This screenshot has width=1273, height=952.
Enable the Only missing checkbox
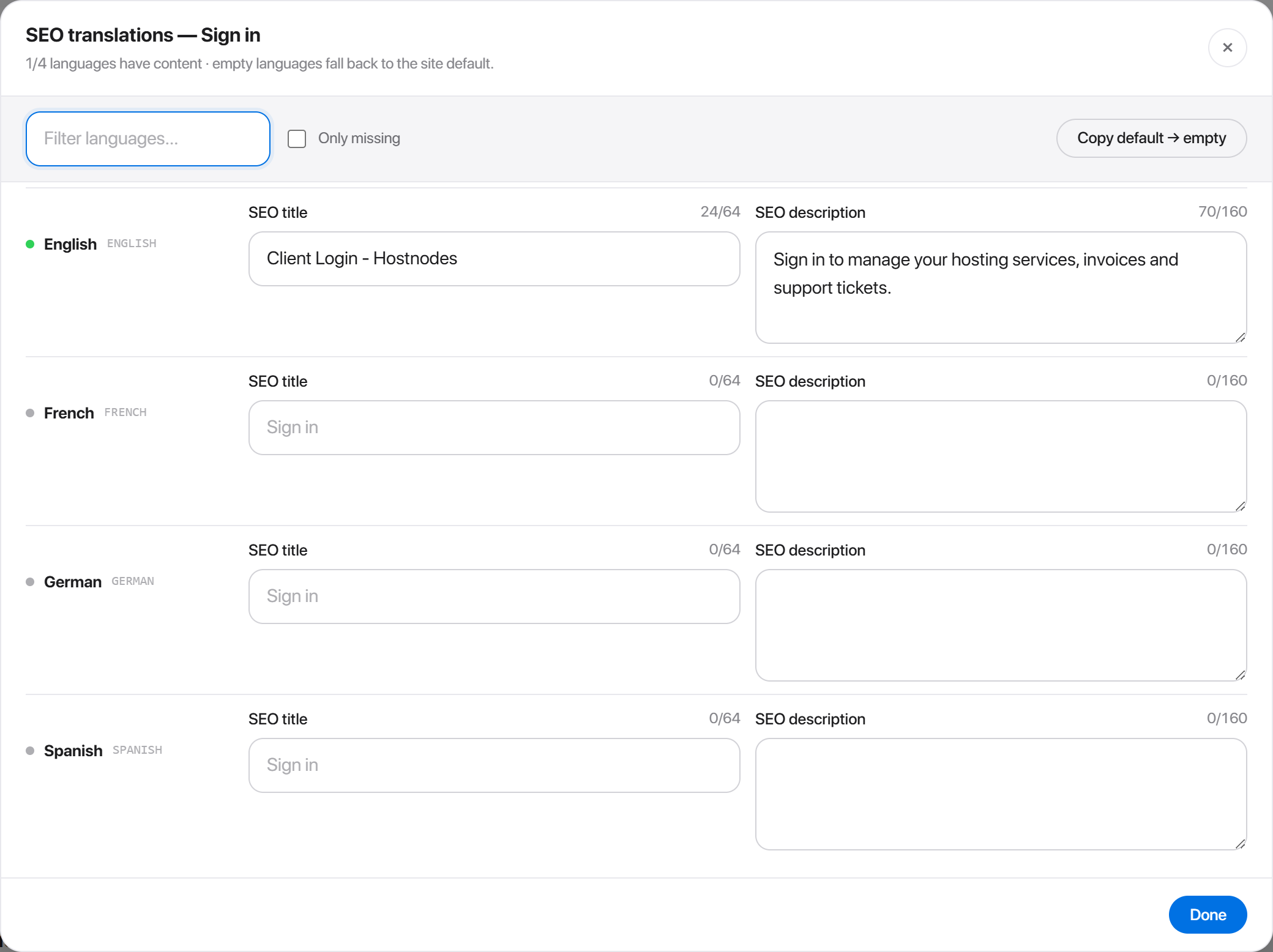point(297,139)
